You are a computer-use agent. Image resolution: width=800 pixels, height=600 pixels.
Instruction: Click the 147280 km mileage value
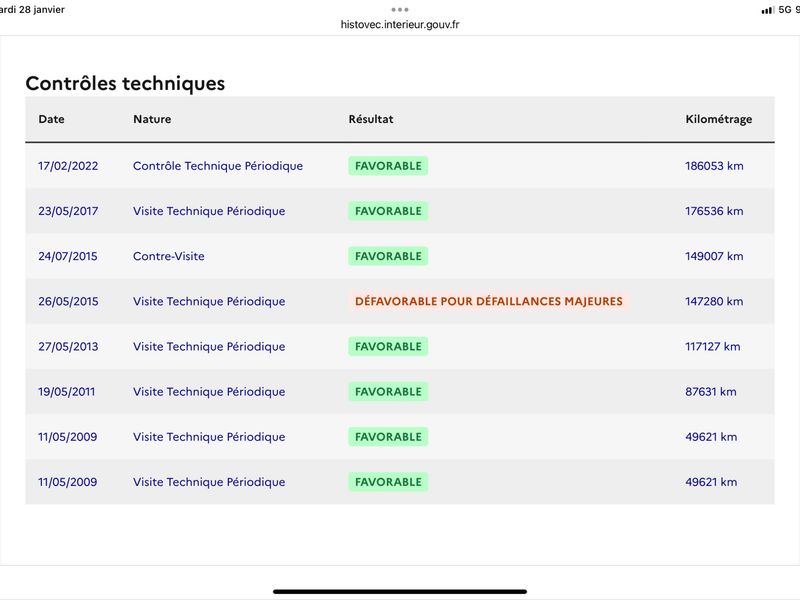click(x=714, y=301)
